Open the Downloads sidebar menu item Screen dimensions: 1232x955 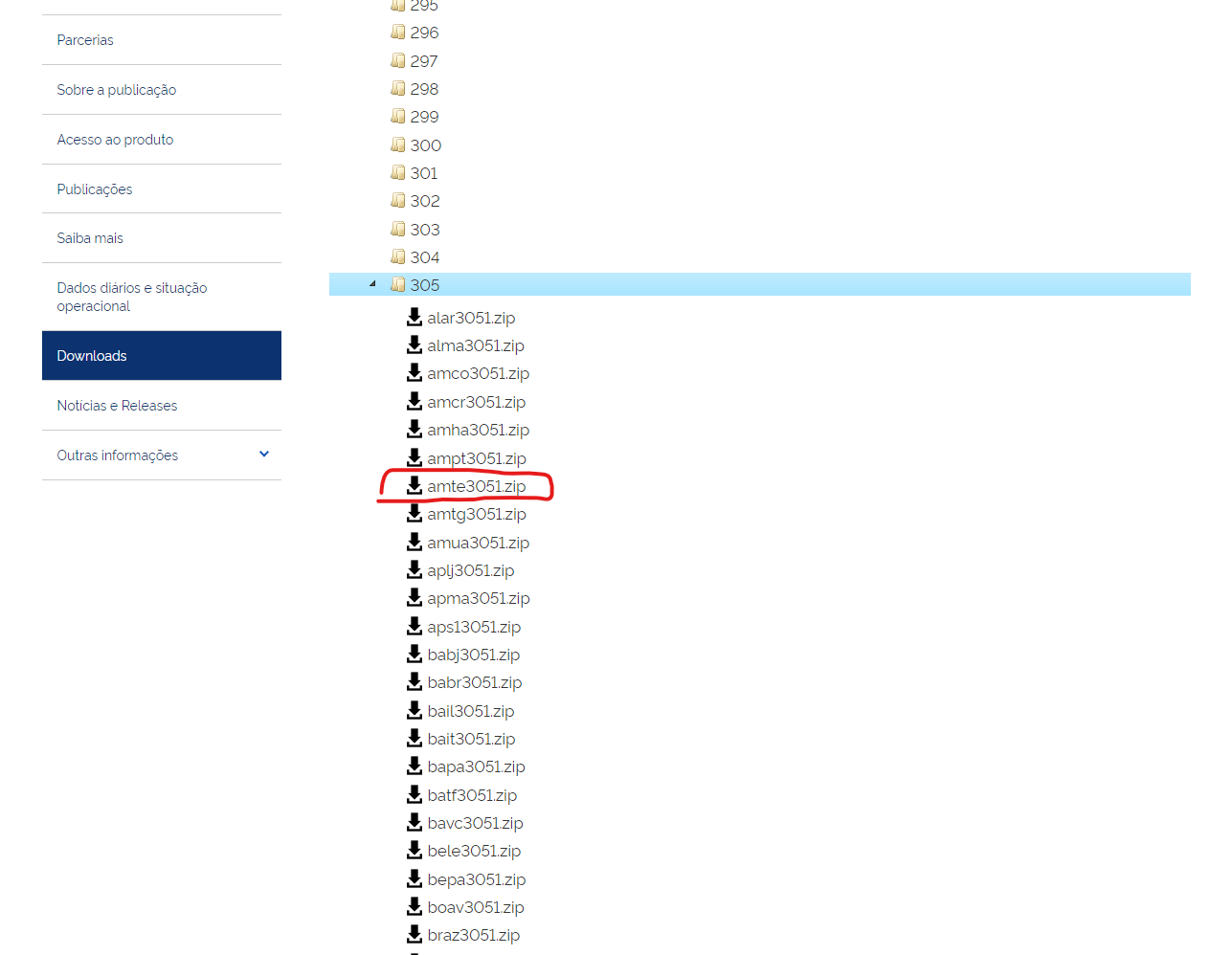coord(92,356)
